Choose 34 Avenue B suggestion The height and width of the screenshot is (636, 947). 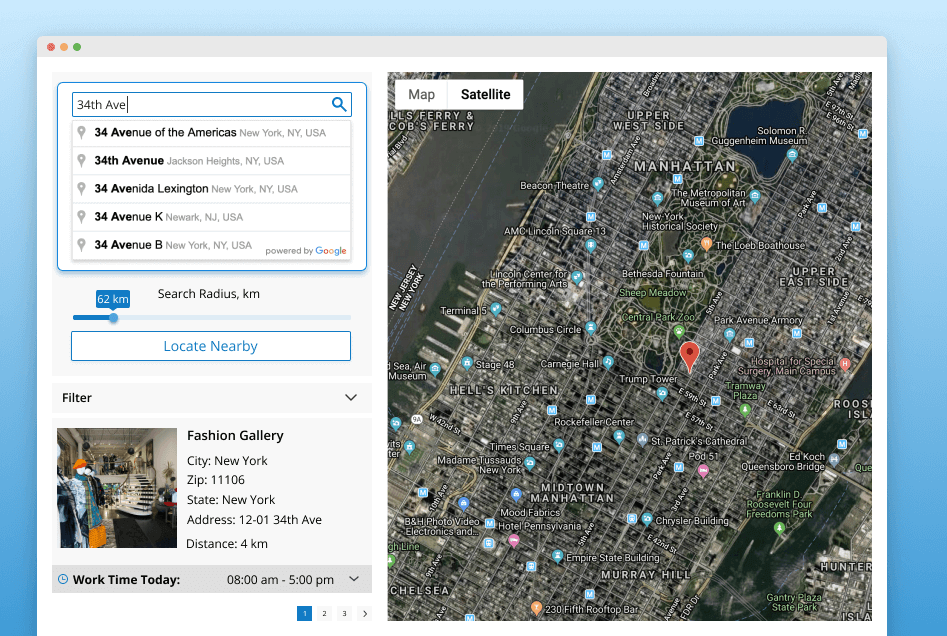(211, 245)
